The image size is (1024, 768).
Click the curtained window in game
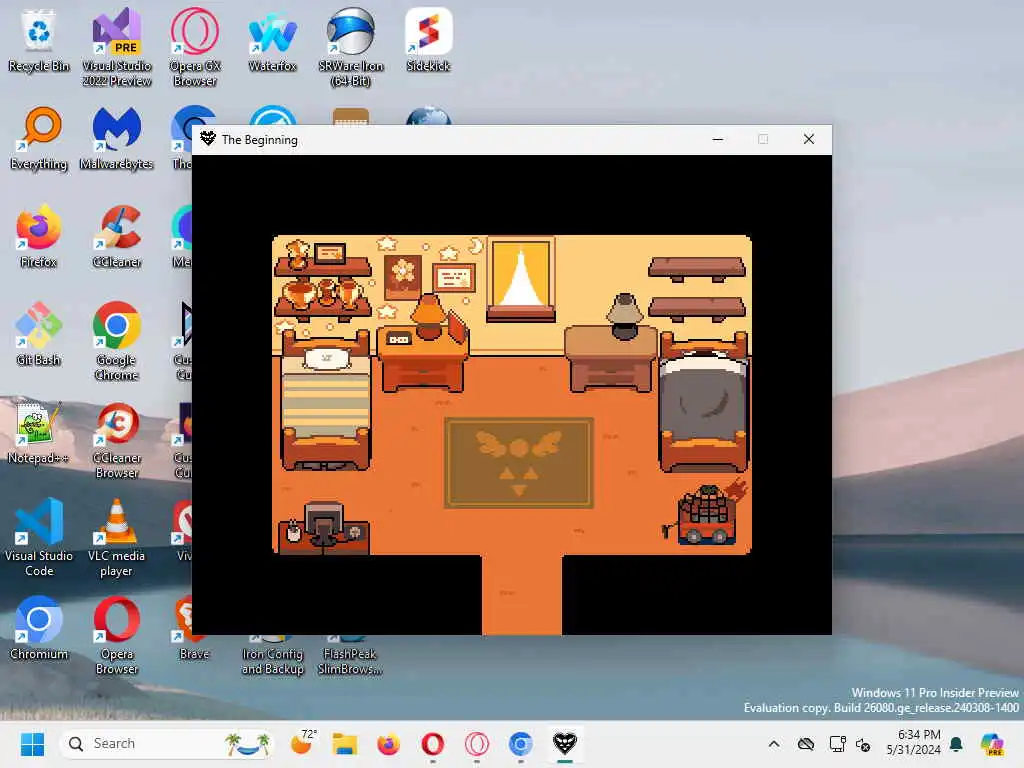click(x=520, y=280)
